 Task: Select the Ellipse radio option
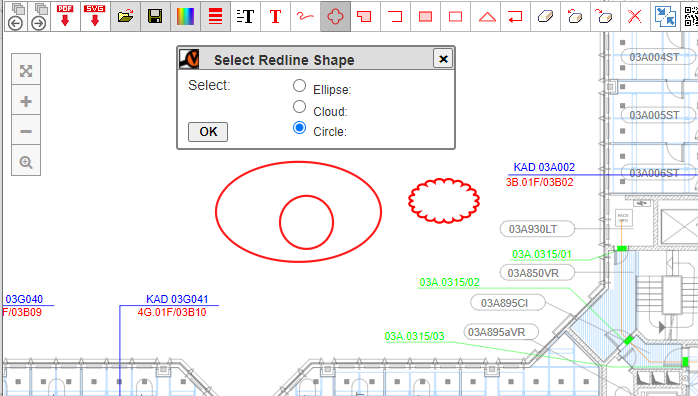pyautogui.click(x=300, y=85)
